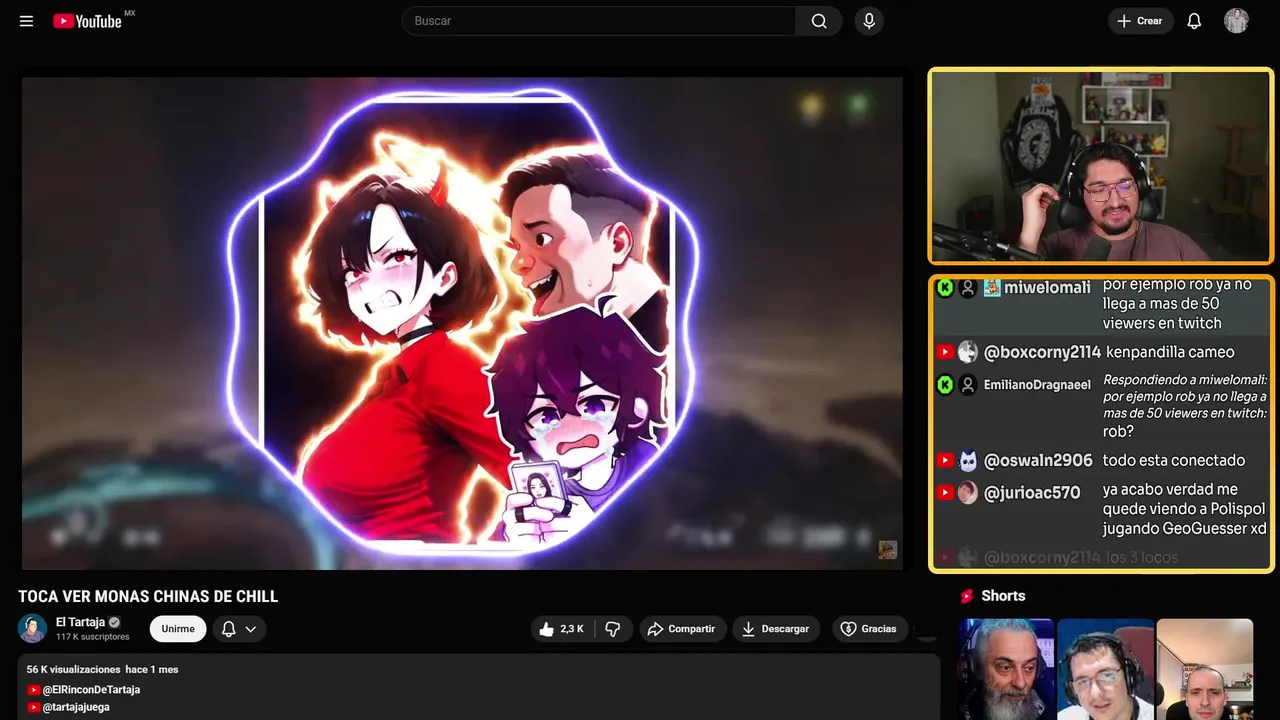The height and width of the screenshot is (720, 1280).
Task: Open the Crear button
Action: coord(1140,21)
